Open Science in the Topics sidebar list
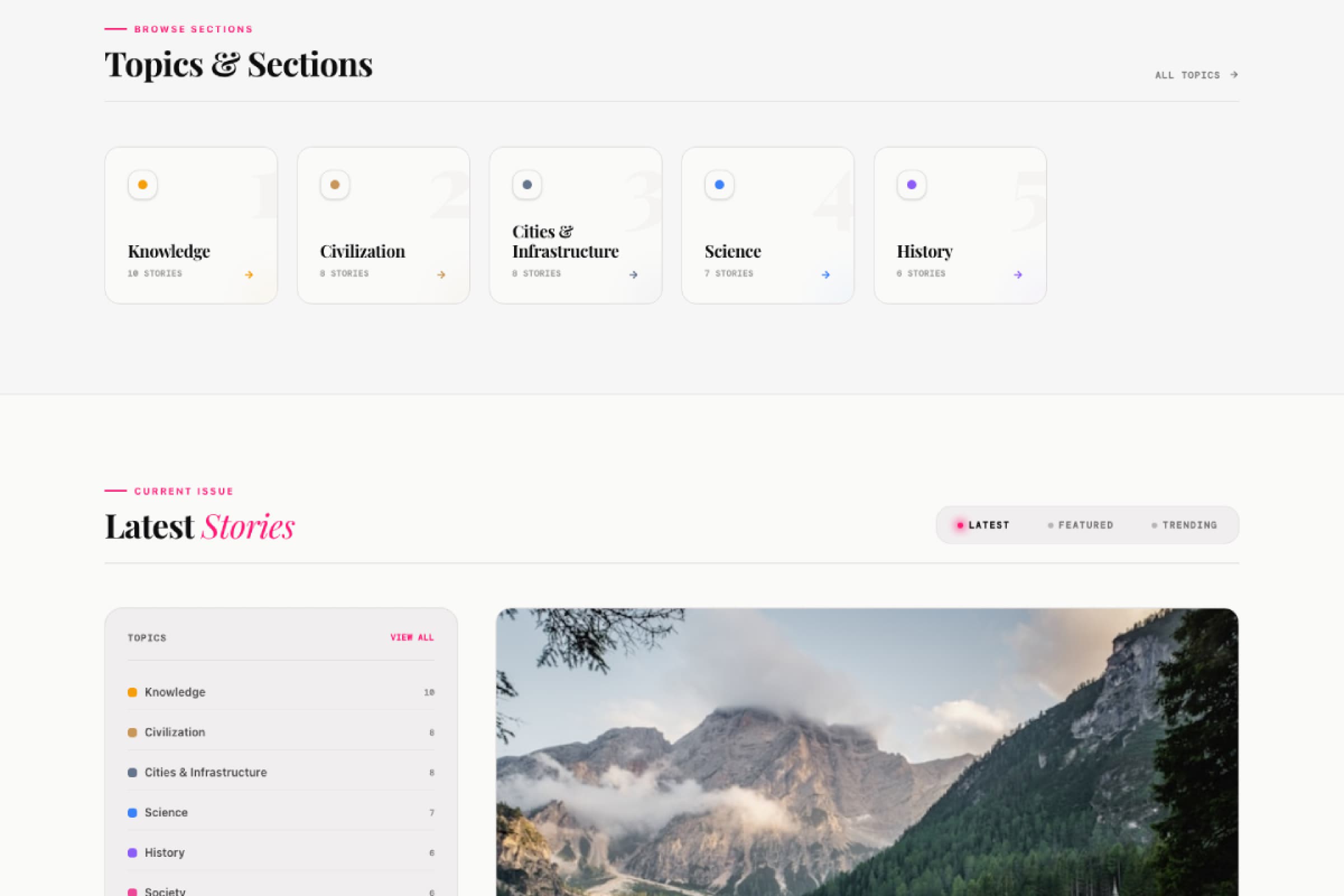Image resolution: width=1344 pixels, height=896 pixels. (281, 812)
